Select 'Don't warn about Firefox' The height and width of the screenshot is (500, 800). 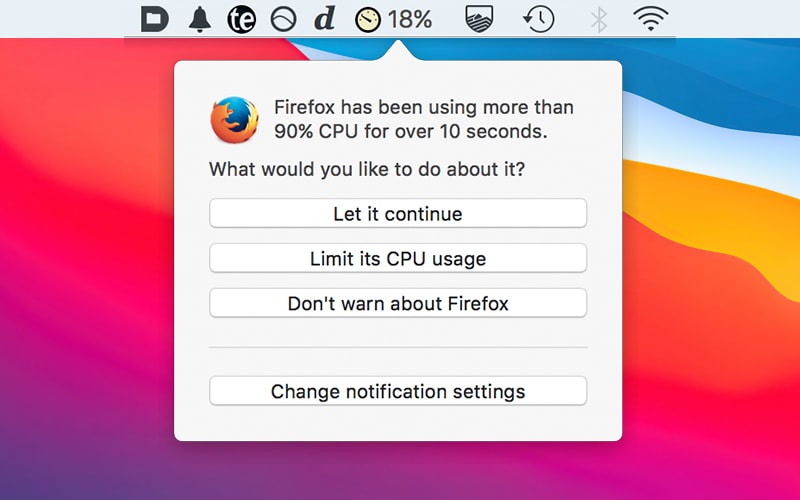(x=398, y=303)
